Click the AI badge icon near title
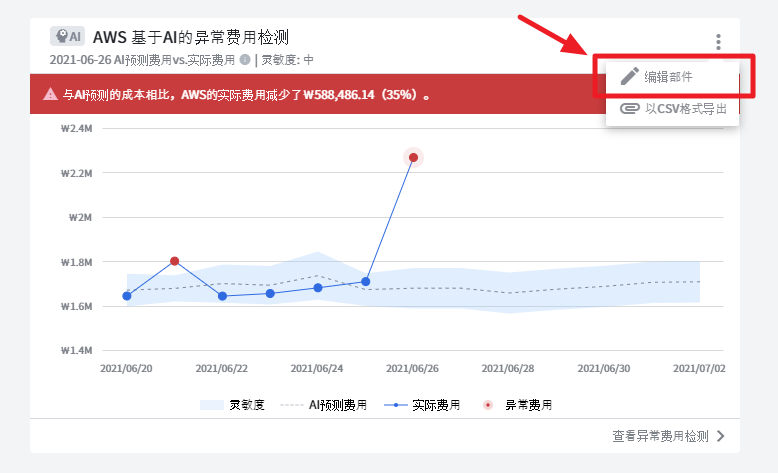 tap(67, 36)
